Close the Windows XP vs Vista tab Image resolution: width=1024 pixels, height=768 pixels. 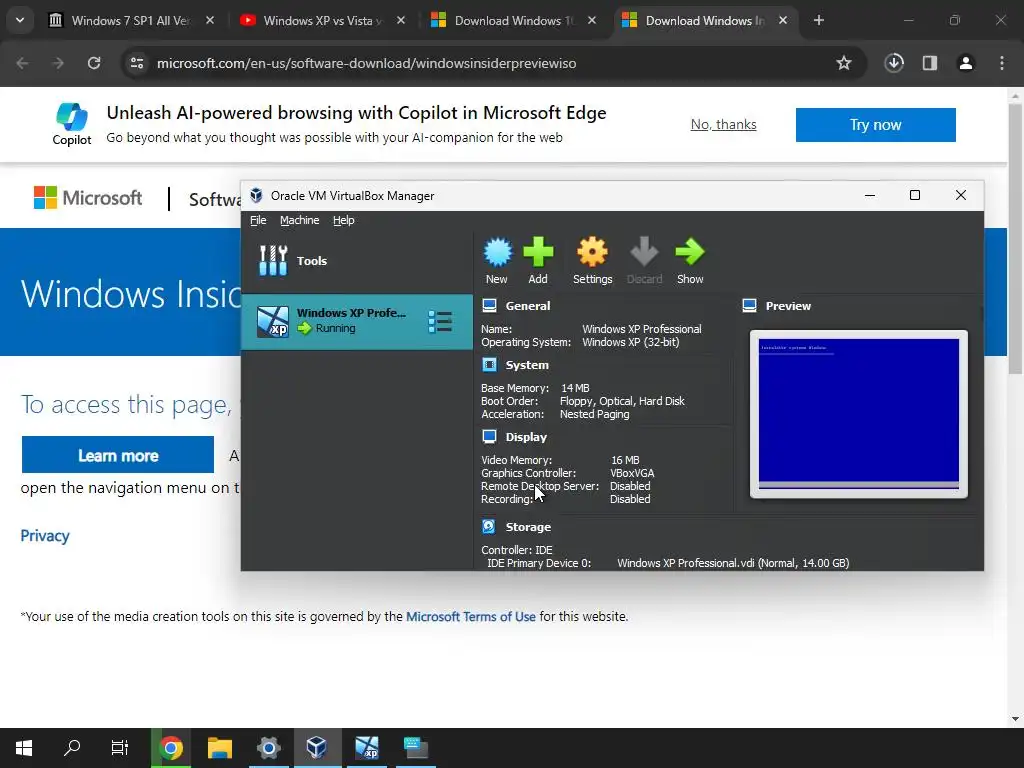401,21
